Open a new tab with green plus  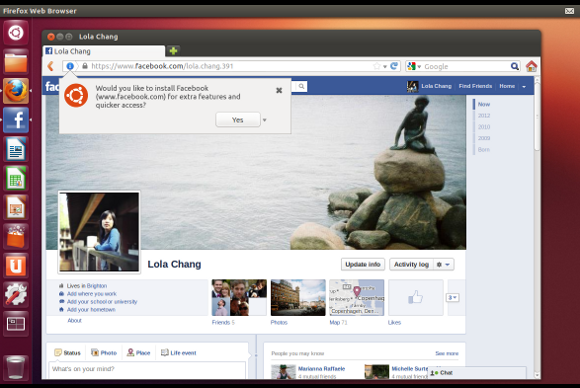tap(173, 51)
